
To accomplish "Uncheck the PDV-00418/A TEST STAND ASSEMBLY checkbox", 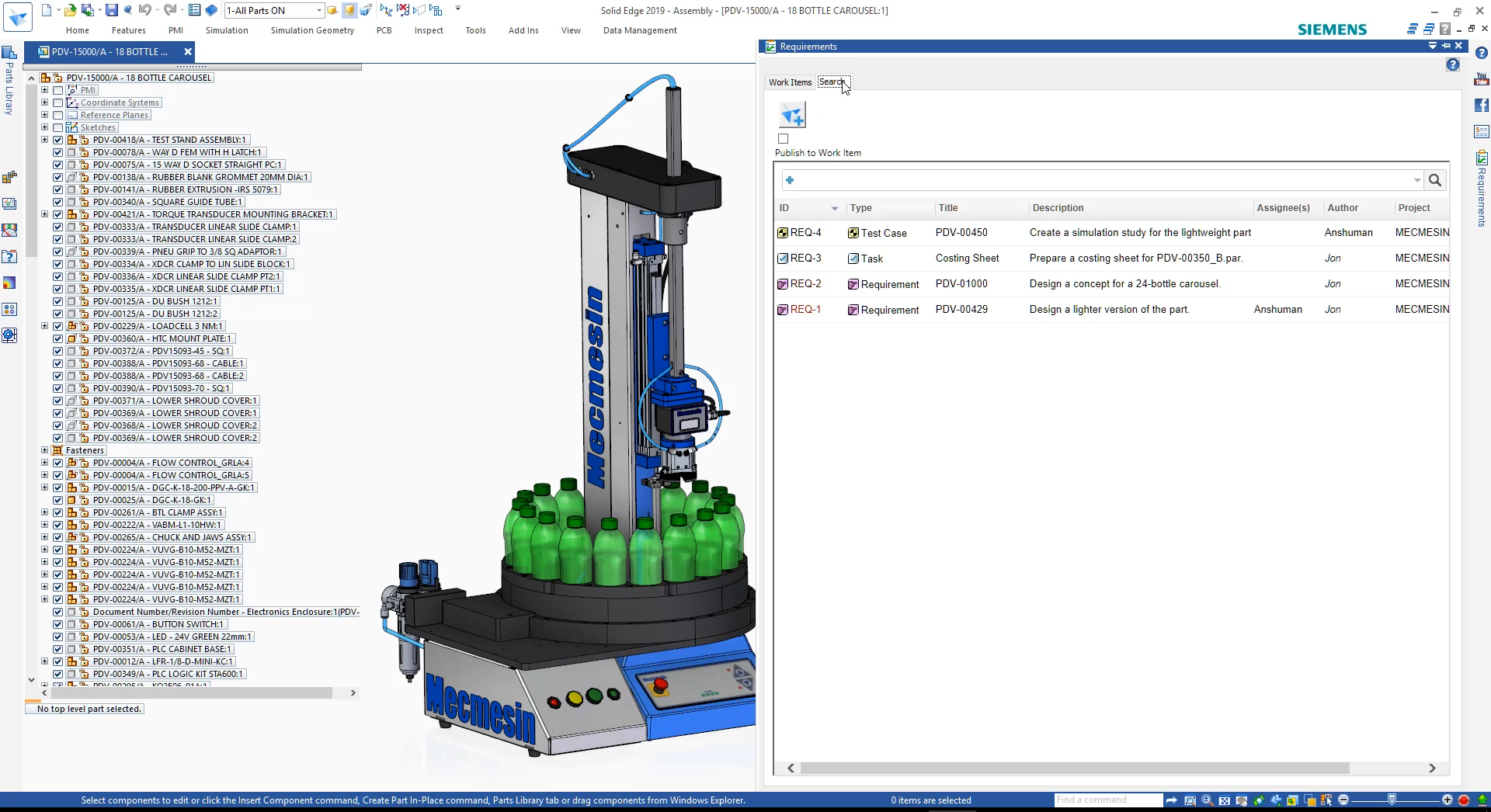I will 58,140.
